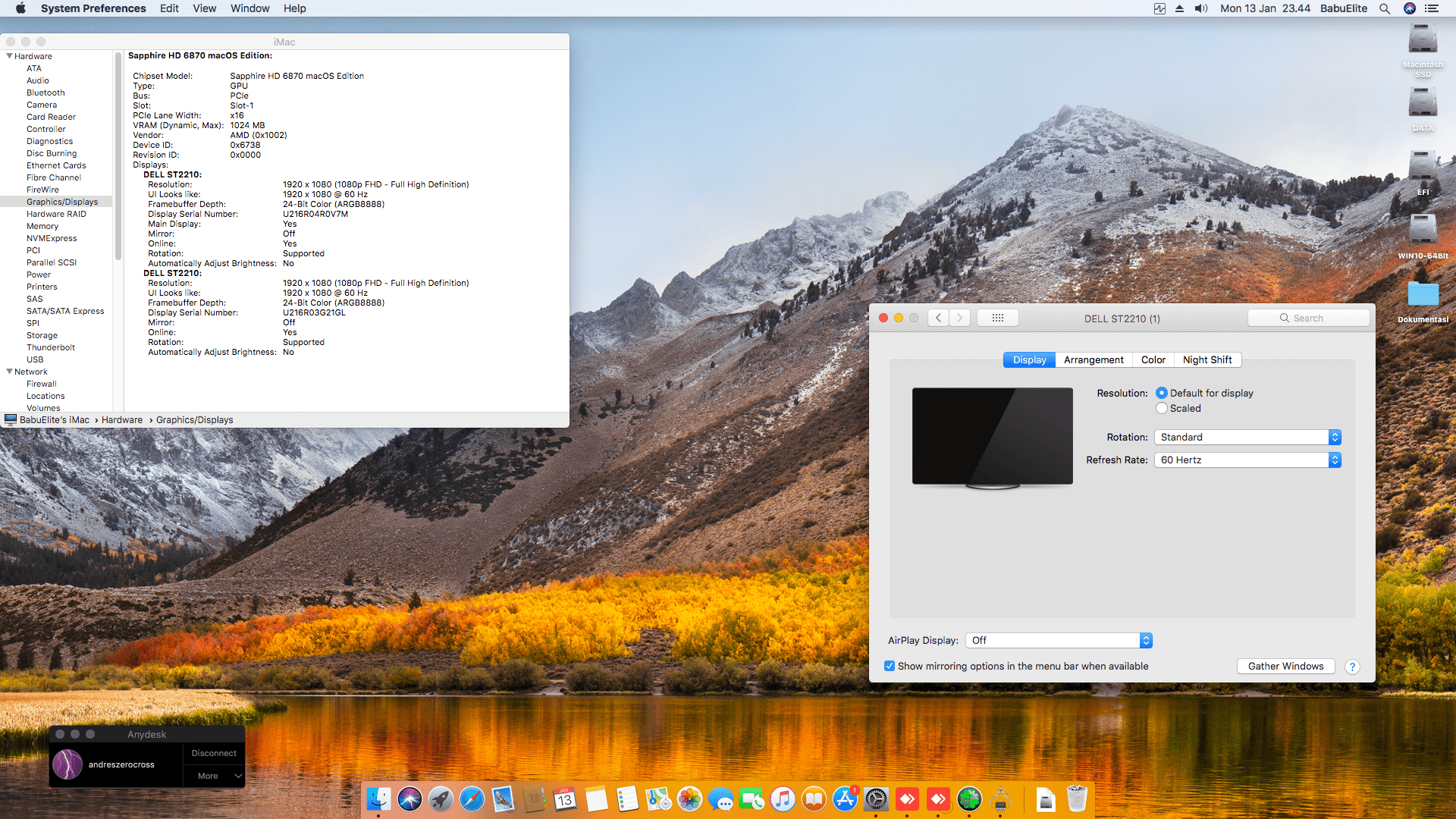
Task: Switch to the Night Shift tab
Action: coord(1207,359)
